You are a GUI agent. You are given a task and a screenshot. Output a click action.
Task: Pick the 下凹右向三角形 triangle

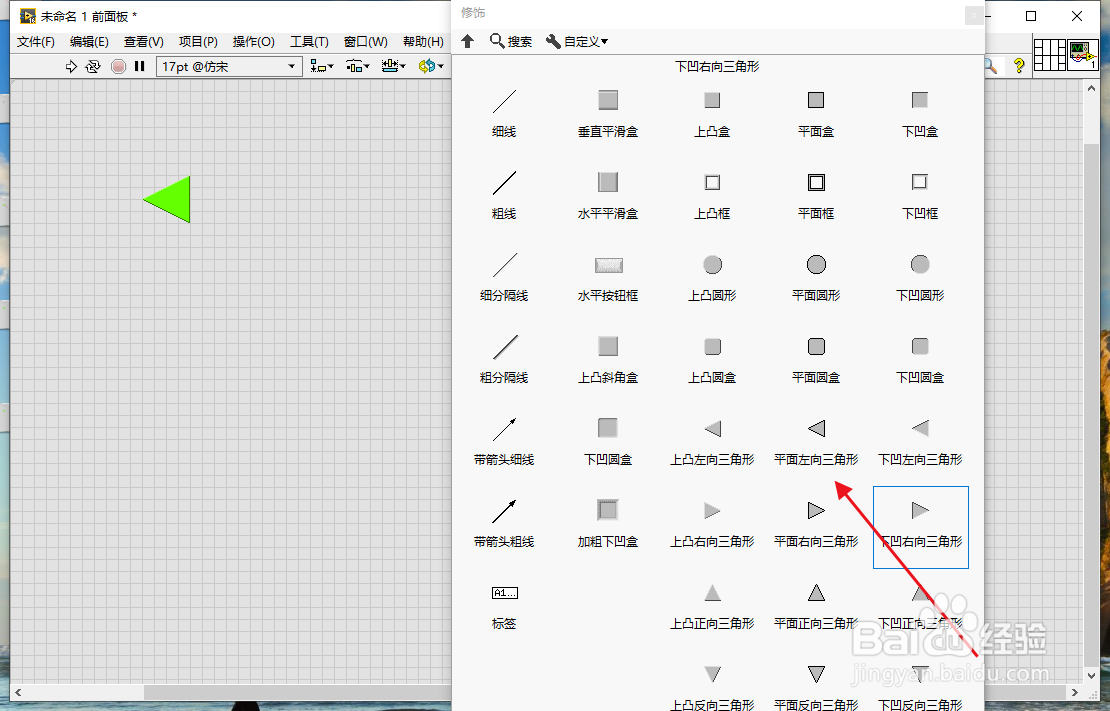(x=920, y=527)
